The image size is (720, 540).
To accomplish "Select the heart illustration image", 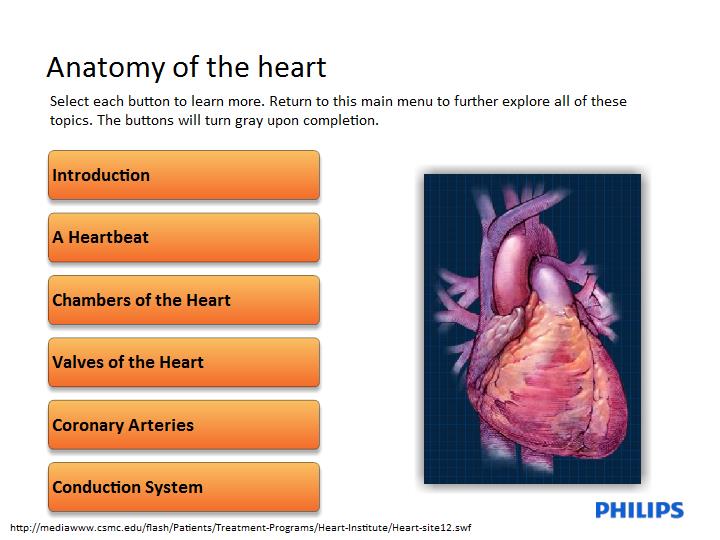I will pos(532,329).
